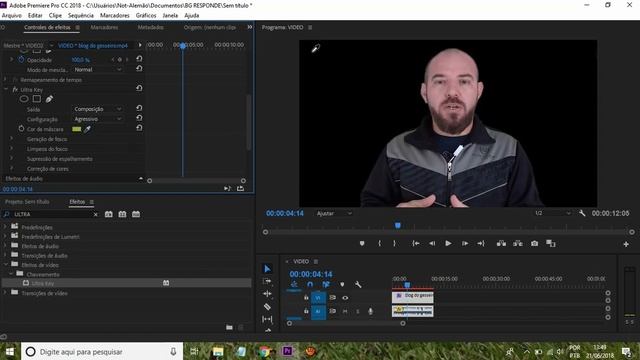
Task: Open the Arquivo menu
Action: 12,16
